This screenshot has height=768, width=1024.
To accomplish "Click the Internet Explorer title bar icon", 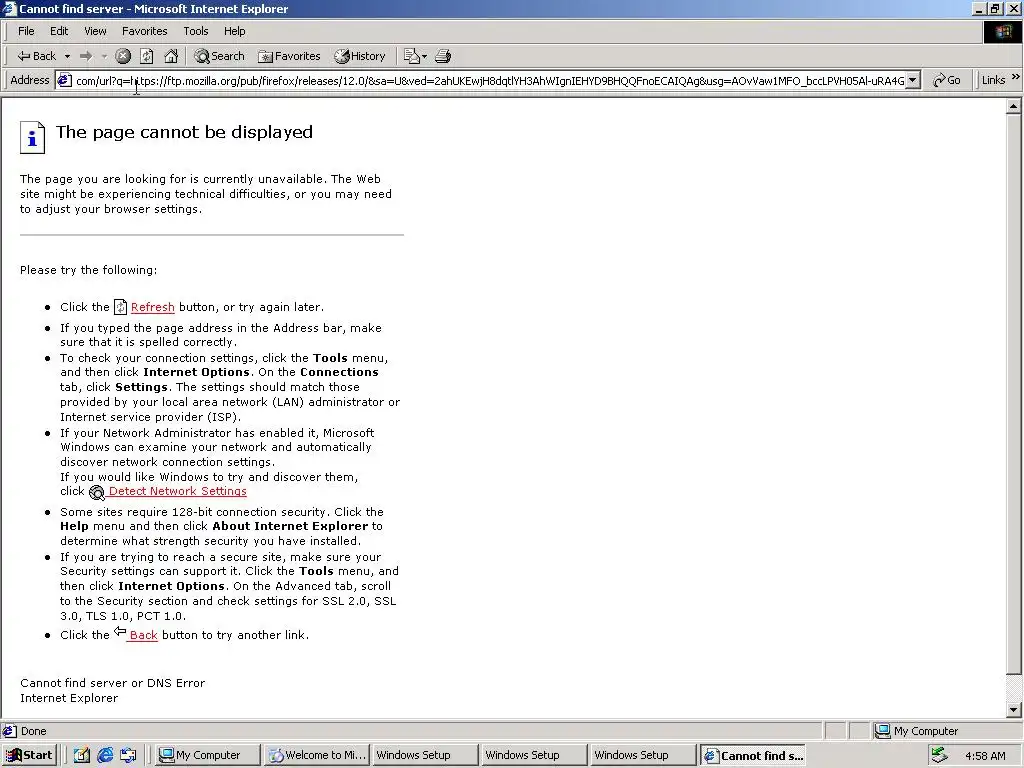I will [x=9, y=8].
